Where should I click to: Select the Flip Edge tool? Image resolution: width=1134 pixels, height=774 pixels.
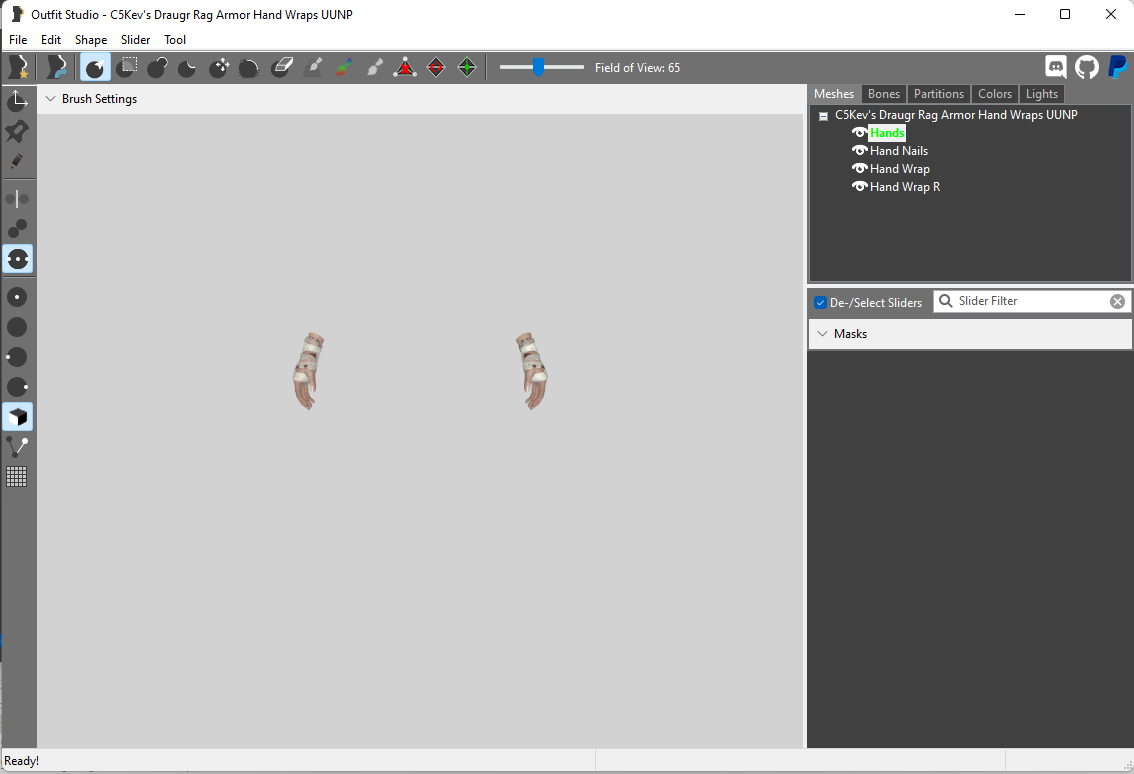436,67
